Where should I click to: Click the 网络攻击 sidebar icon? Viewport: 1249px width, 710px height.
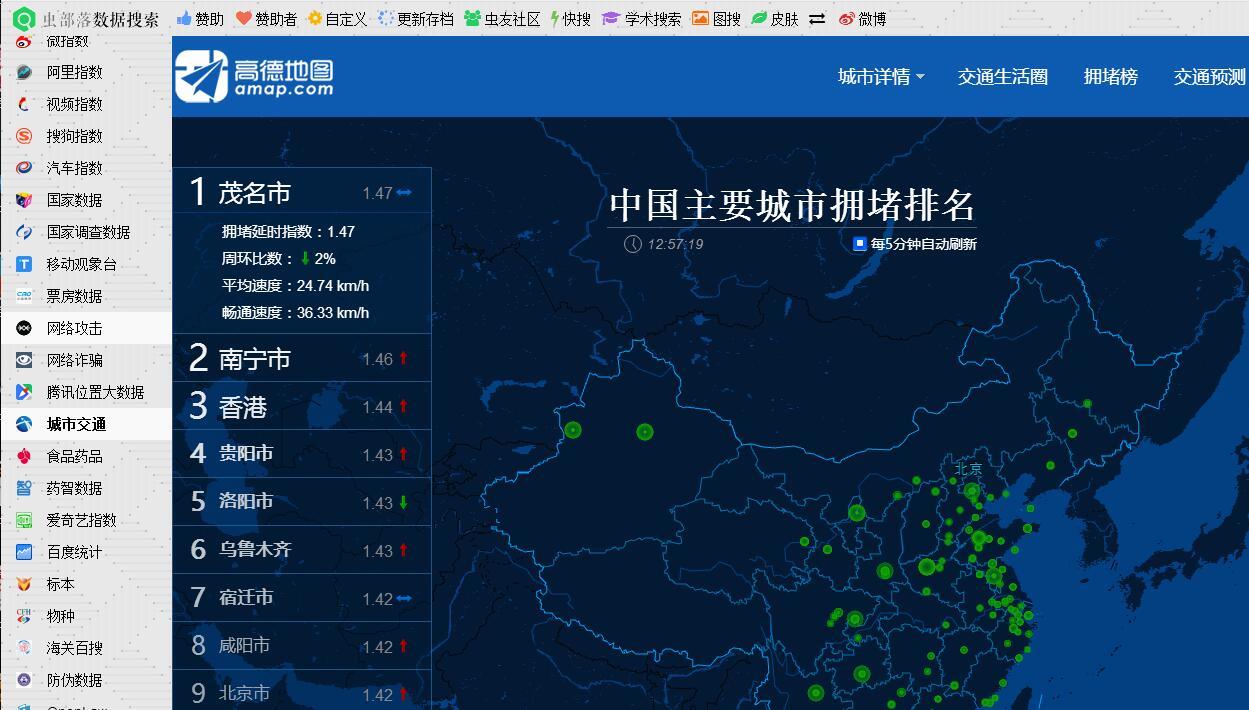pos(22,327)
